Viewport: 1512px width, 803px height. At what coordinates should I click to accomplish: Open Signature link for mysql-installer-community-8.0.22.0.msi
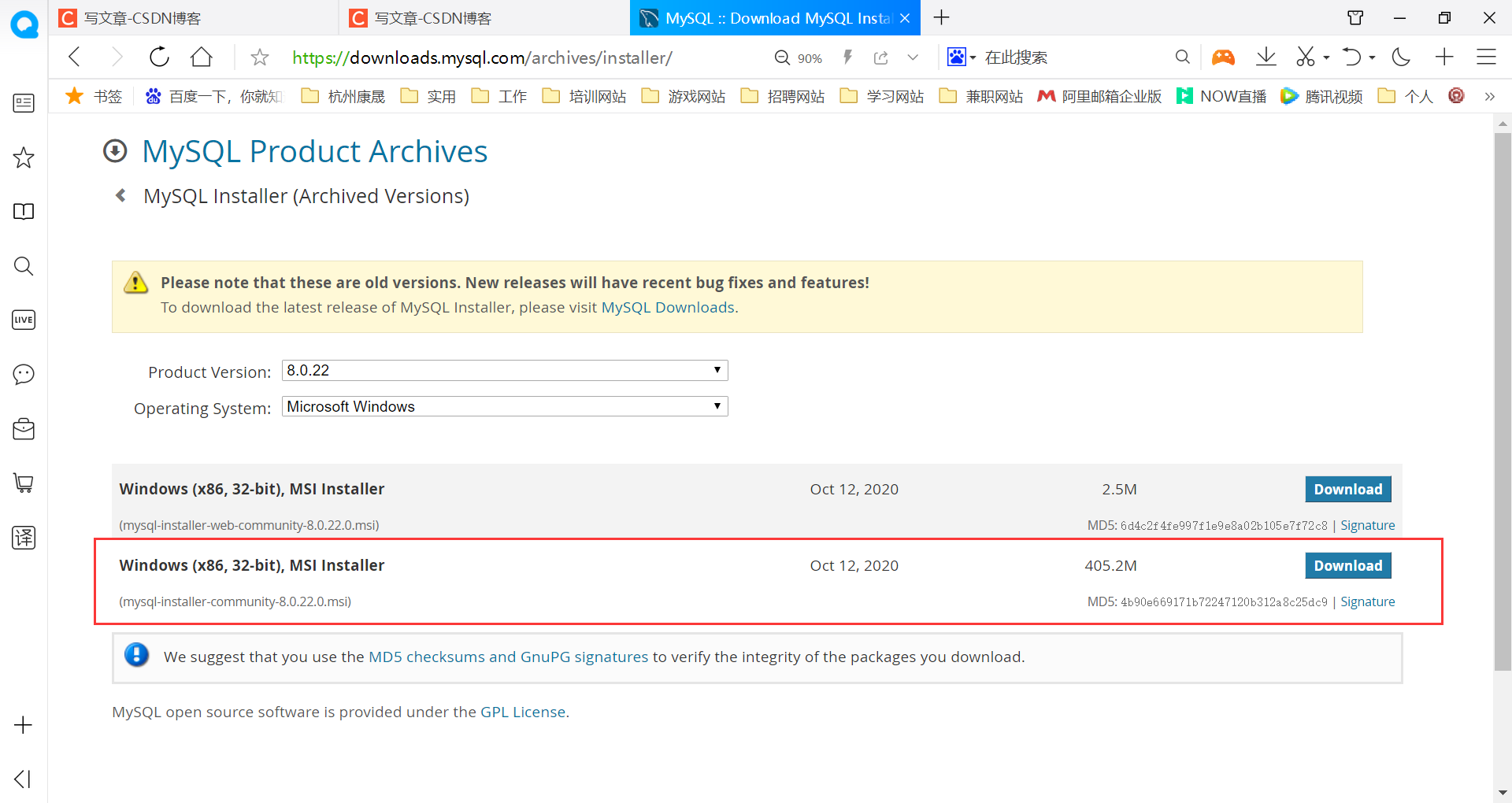click(x=1368, y=601)
